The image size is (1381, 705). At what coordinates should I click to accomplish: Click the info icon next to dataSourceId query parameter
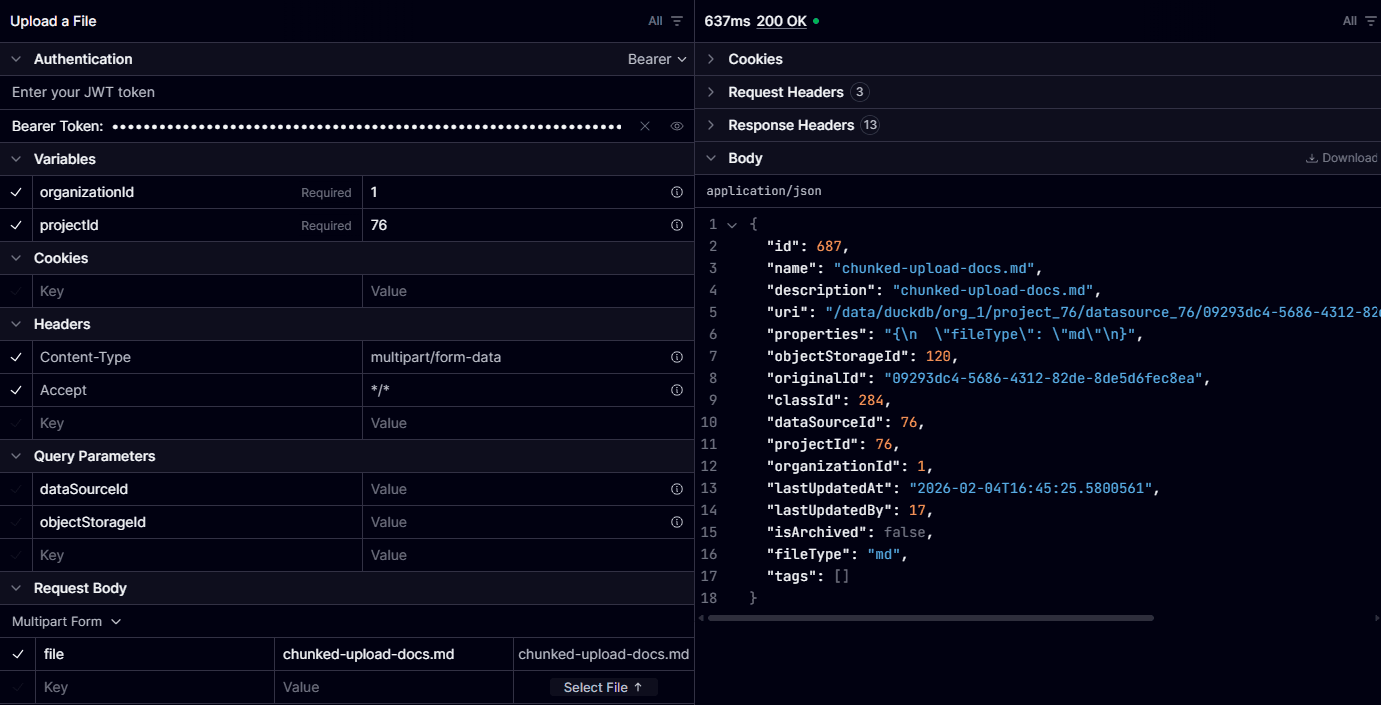[677, 489]
